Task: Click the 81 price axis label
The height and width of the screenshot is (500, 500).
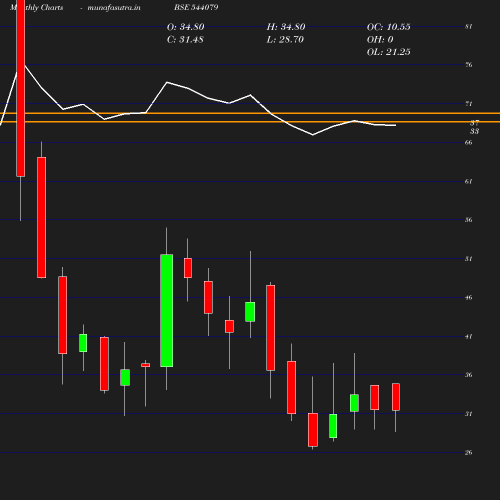Action: coord(469,27)
